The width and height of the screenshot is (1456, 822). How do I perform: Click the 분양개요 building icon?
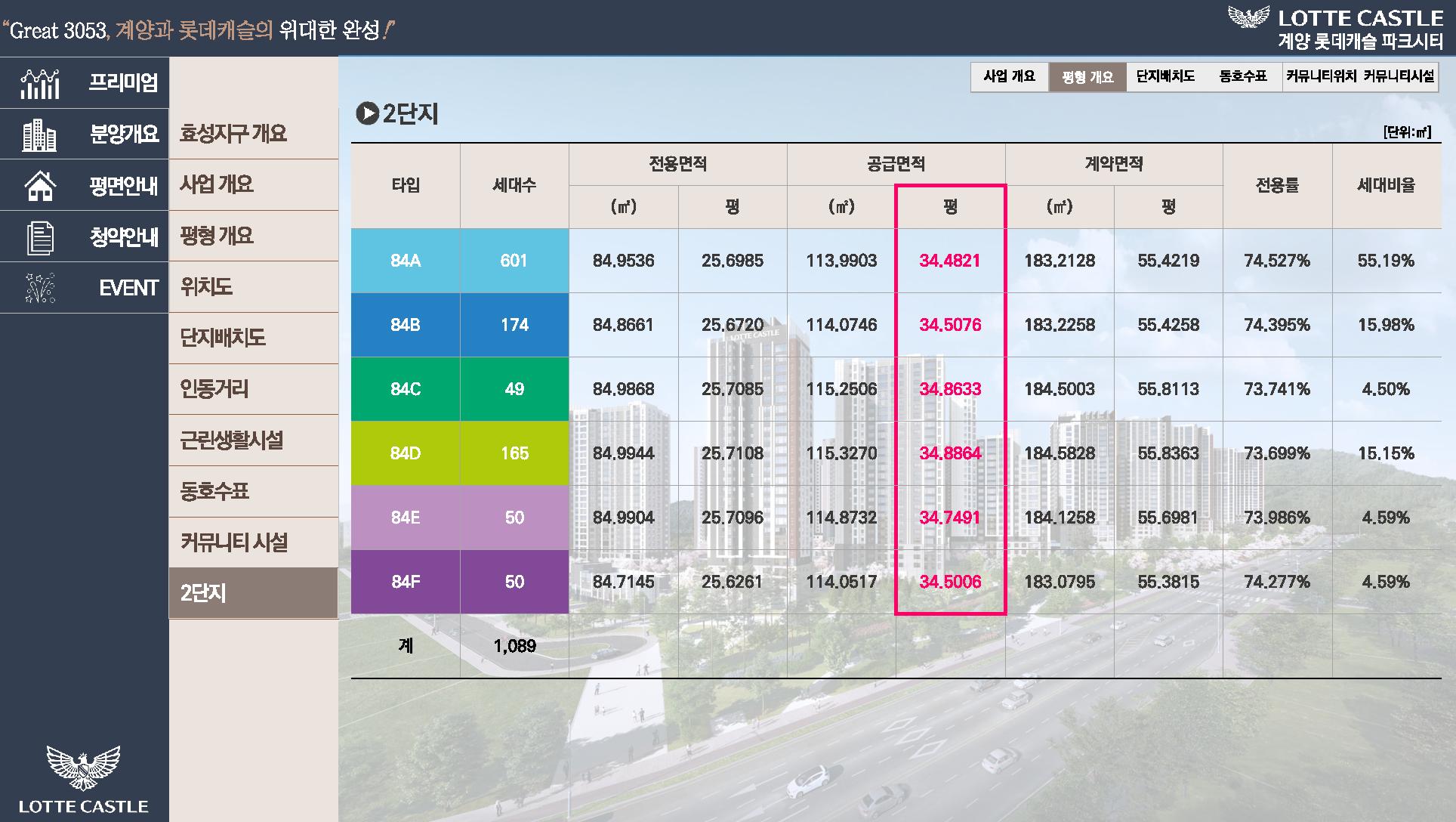coord(40,135)
